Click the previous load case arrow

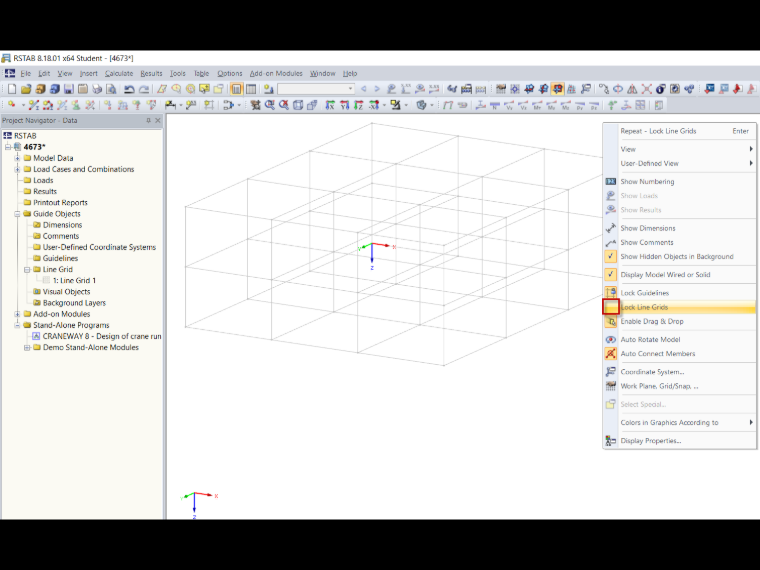click(364, 89)
